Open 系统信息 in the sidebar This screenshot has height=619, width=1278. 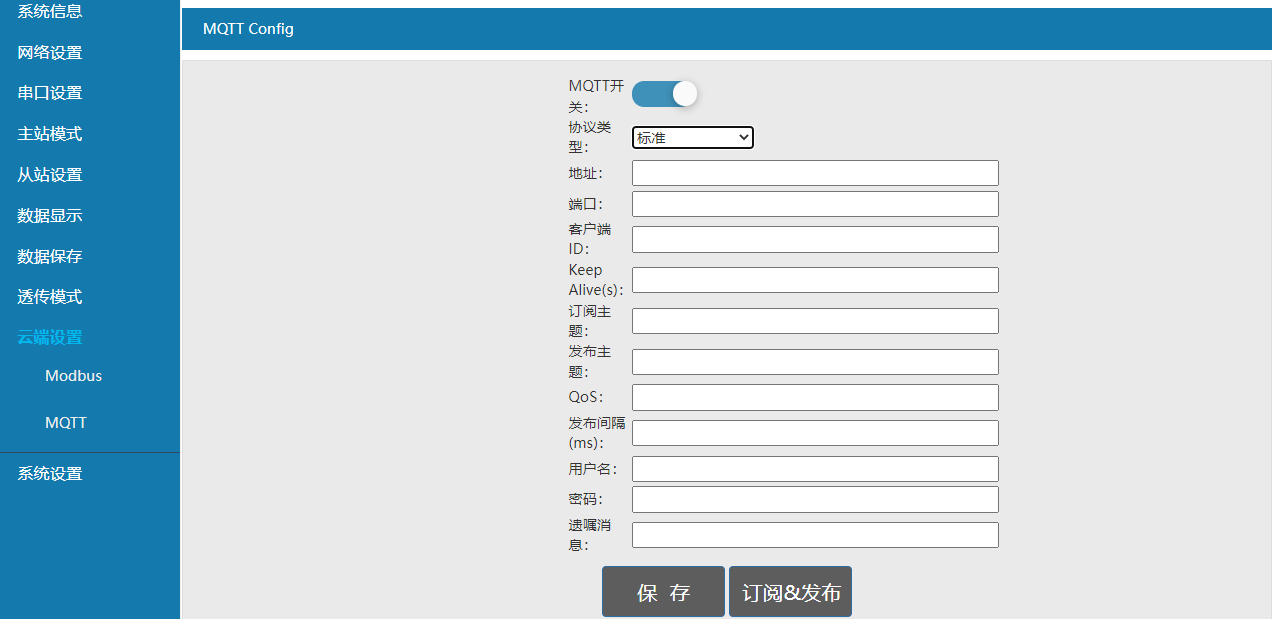click(50, 12)
